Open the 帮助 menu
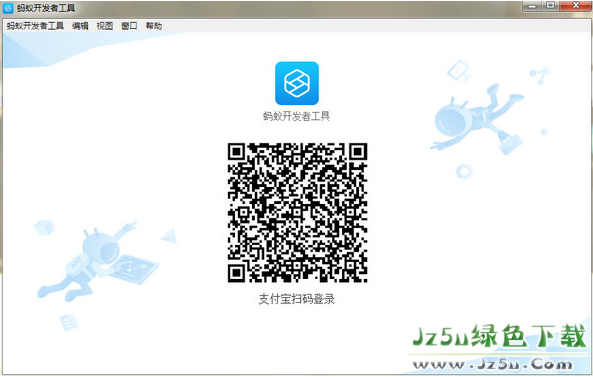 [x=154, y=26]
